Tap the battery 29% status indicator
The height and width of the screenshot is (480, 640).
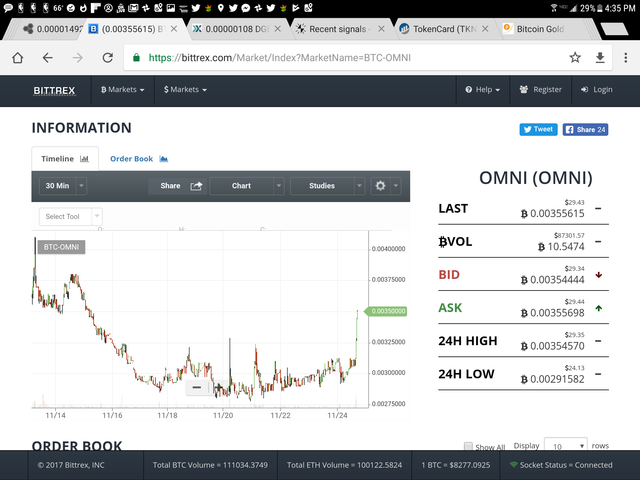(x=591, y=8)
